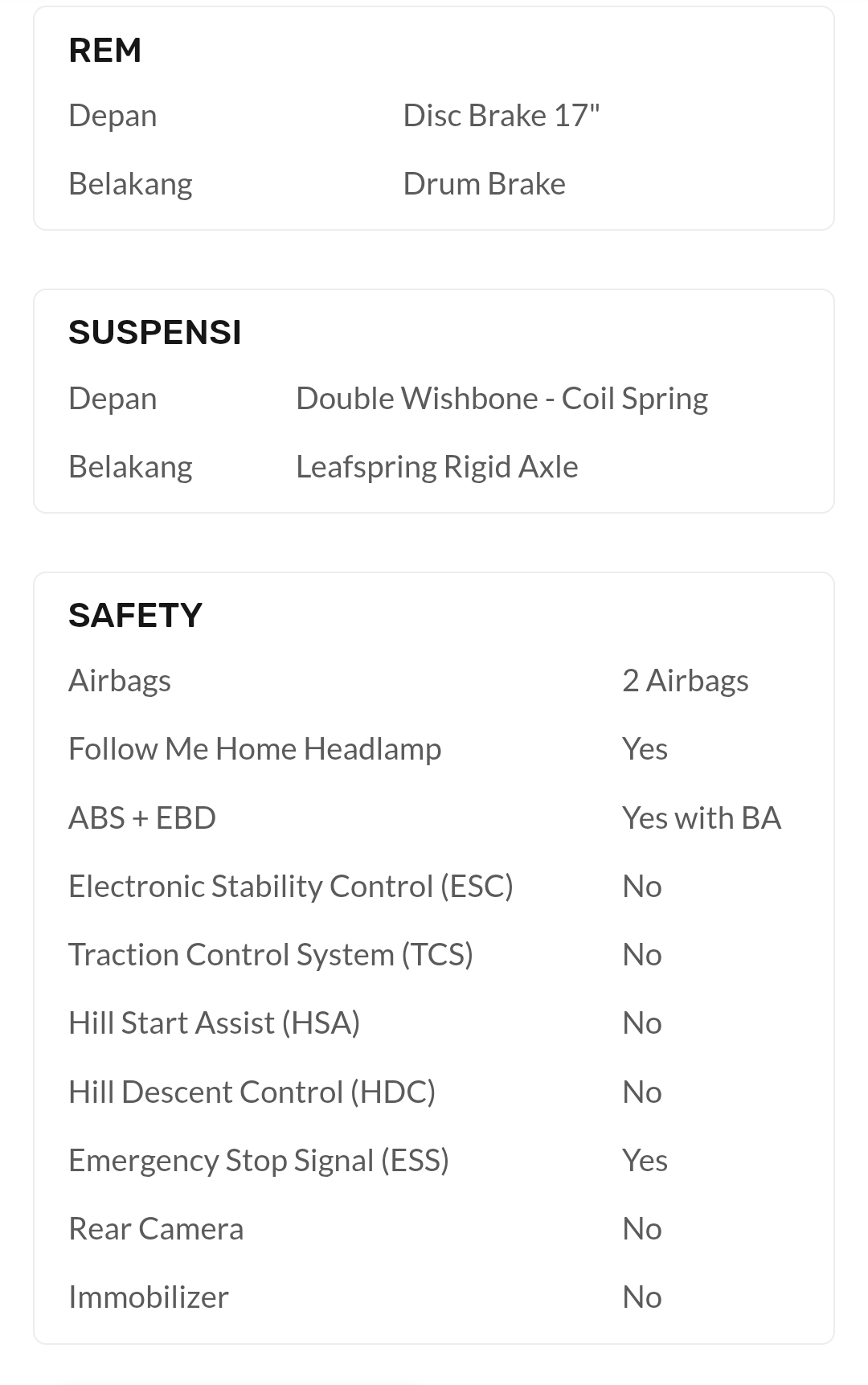868x1385 pixels.
Task: Click the ABS + EBD label
Action: point(142,818)
